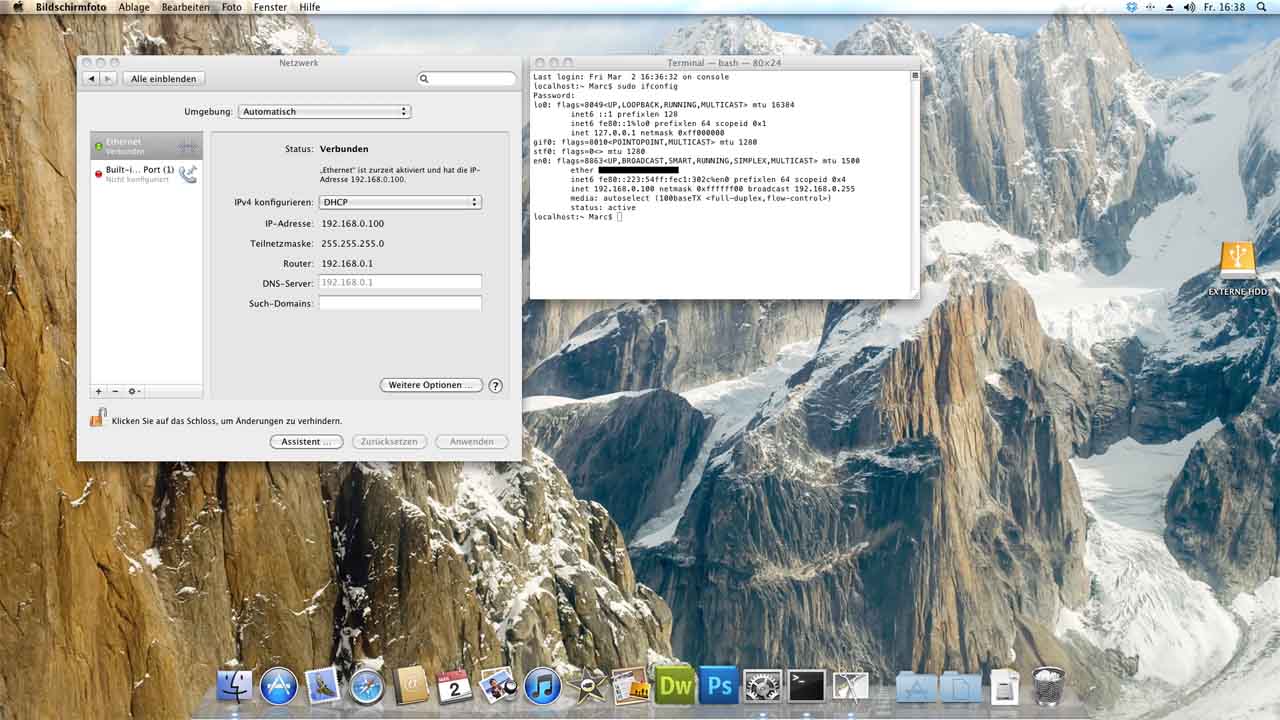The height and width of the screenshot is (720, 1280).
Task: Open the help button in Netzwerk
Action: [495, 385]
